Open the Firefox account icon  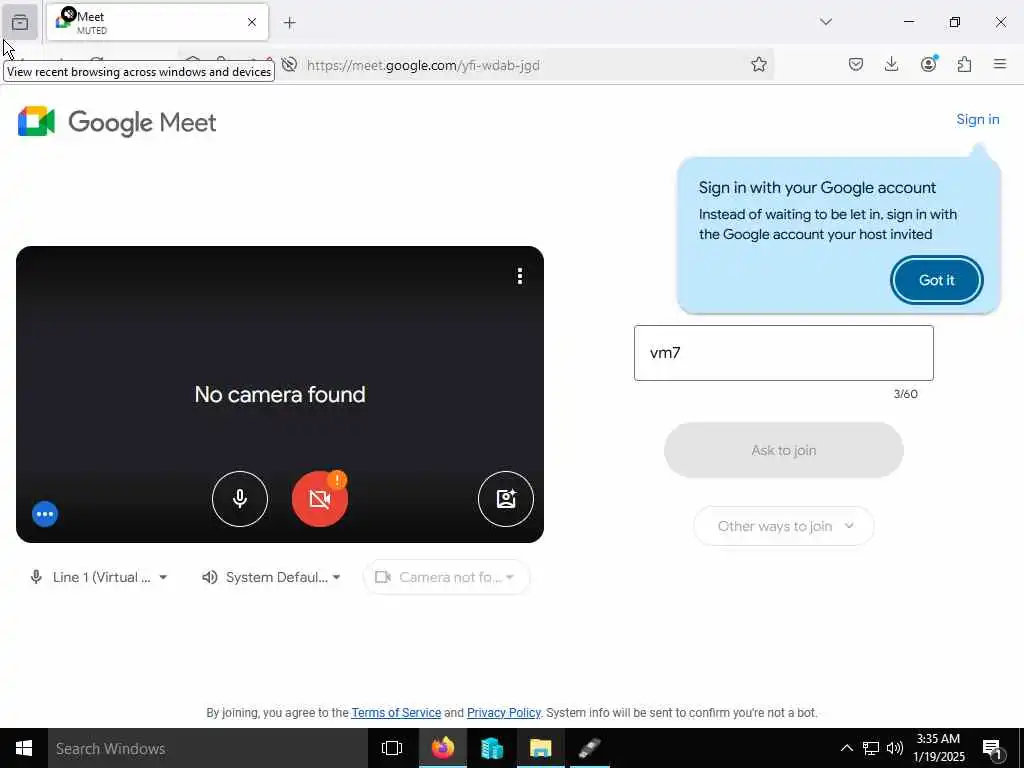(x=928, y=64)
